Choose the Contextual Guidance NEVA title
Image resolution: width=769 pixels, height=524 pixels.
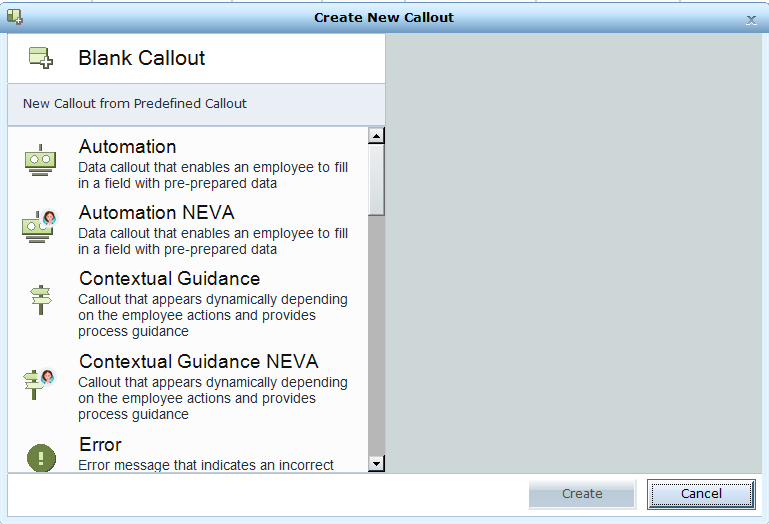pos(199,362)
